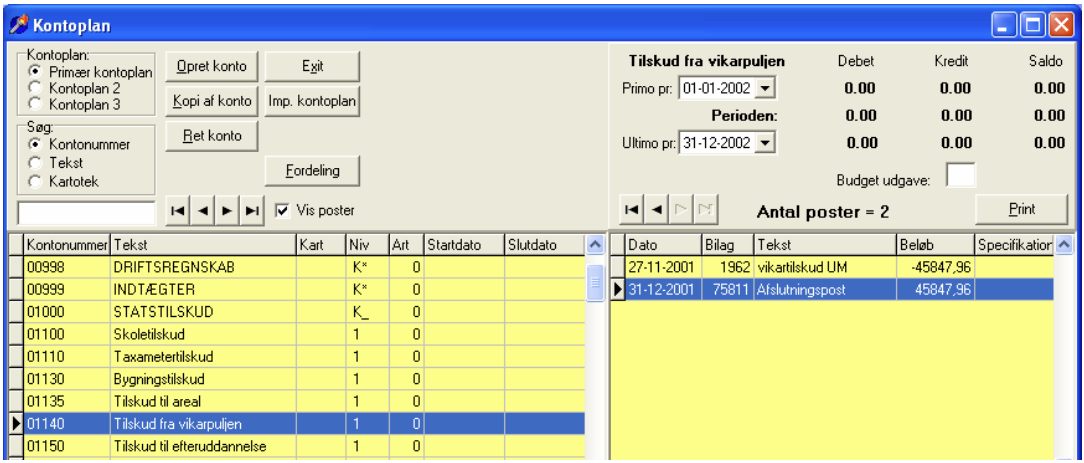Click the Beløb column header

tap(935, 245)
